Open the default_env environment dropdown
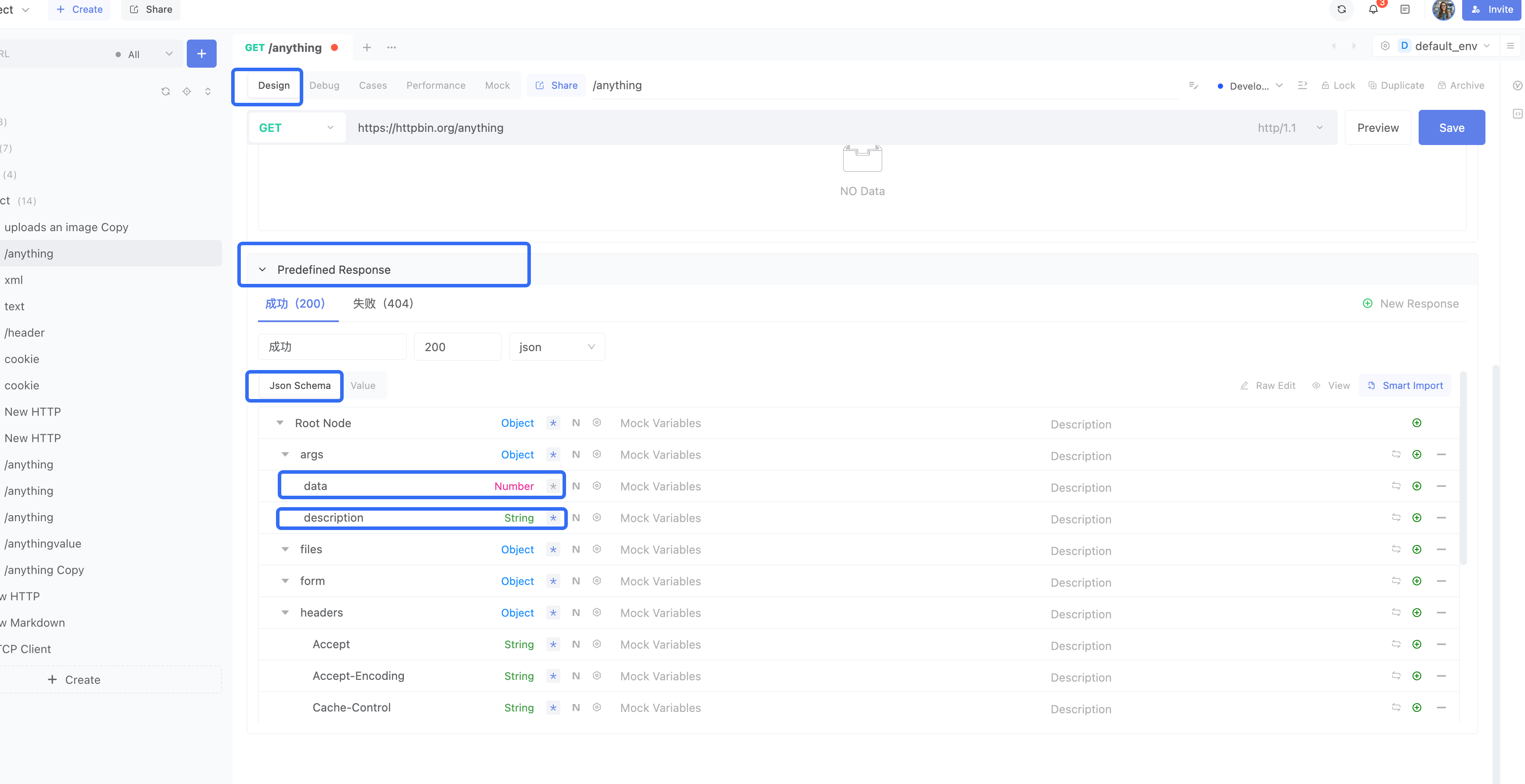 point(1445,46)
